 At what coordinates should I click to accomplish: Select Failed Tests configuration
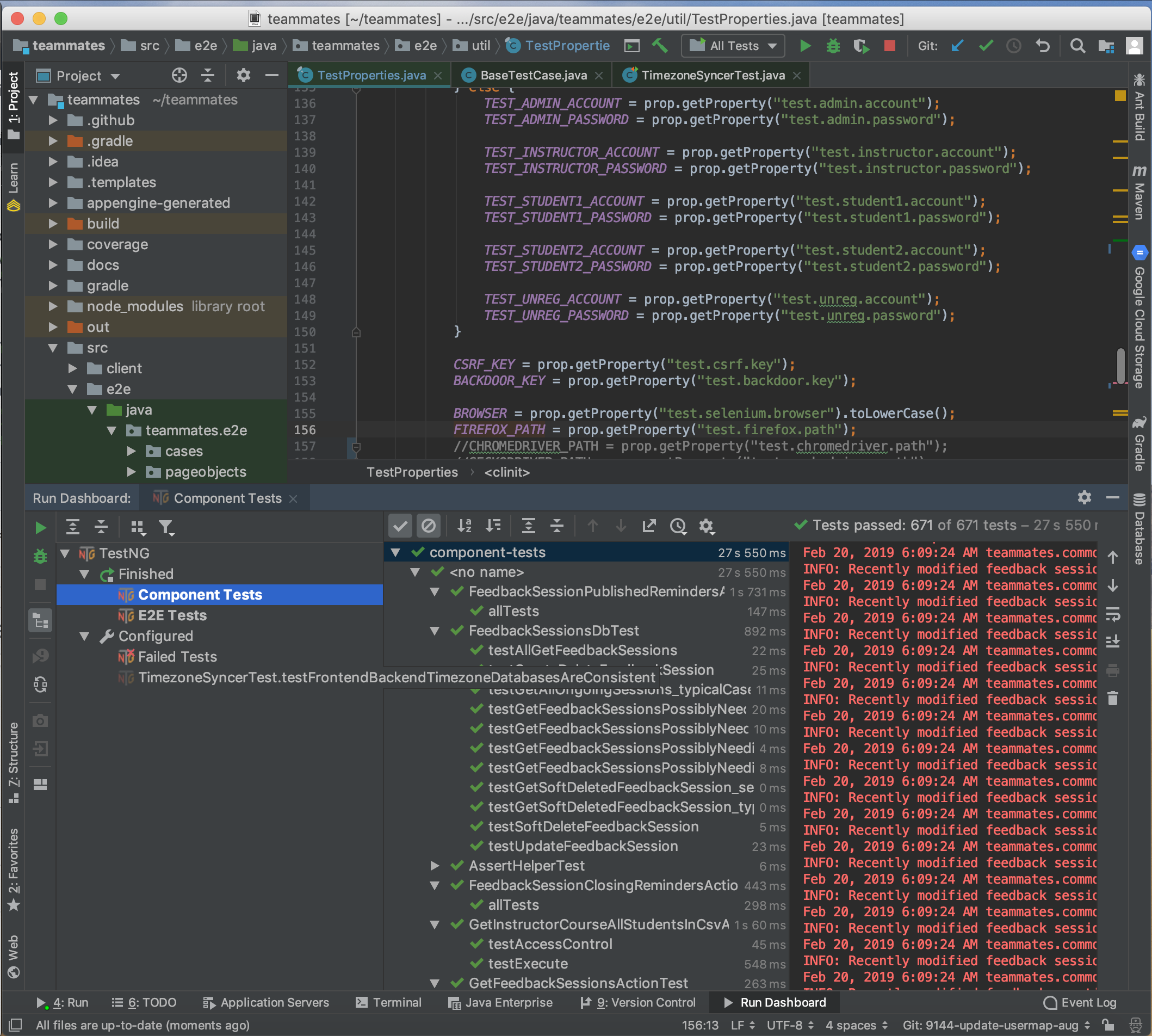pos(177,656)
